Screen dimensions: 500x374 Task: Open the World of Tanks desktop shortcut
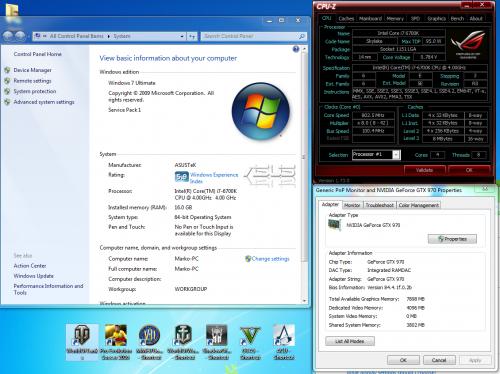pyautogui.click(x=82, y=342)
